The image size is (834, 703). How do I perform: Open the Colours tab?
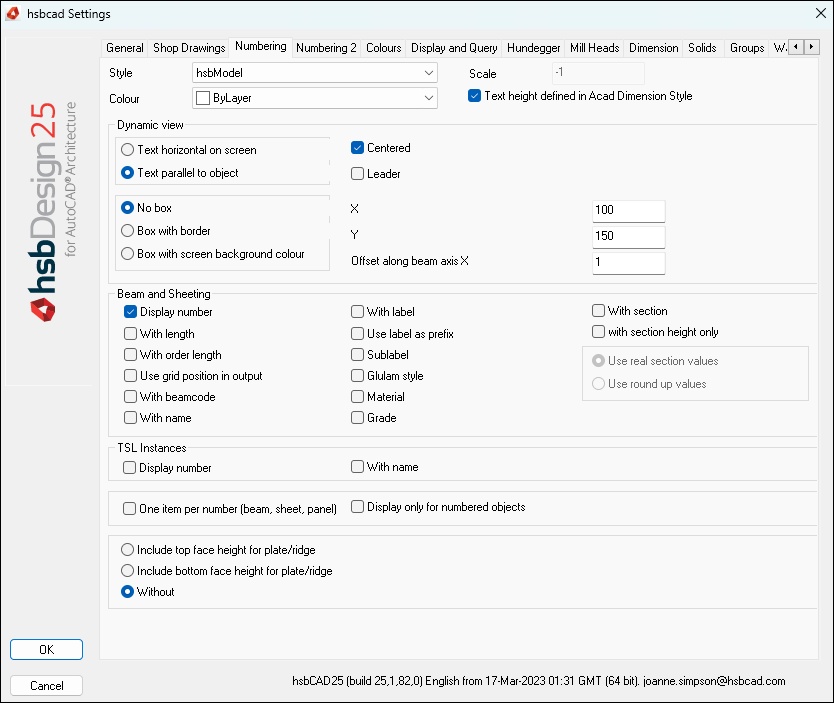pyautogui.click(x=383, y=48)
